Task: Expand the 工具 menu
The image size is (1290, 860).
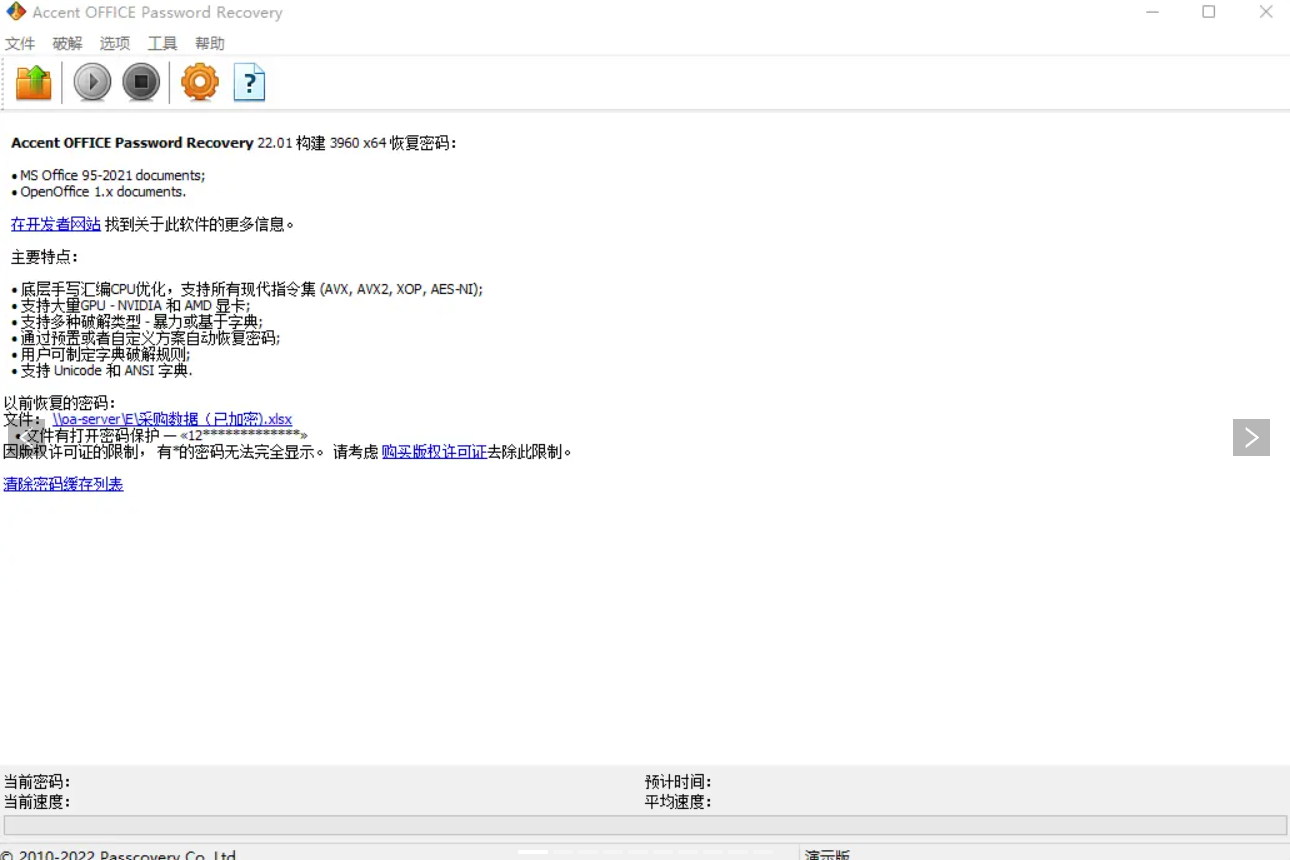Action: click(x=162, y=43)
